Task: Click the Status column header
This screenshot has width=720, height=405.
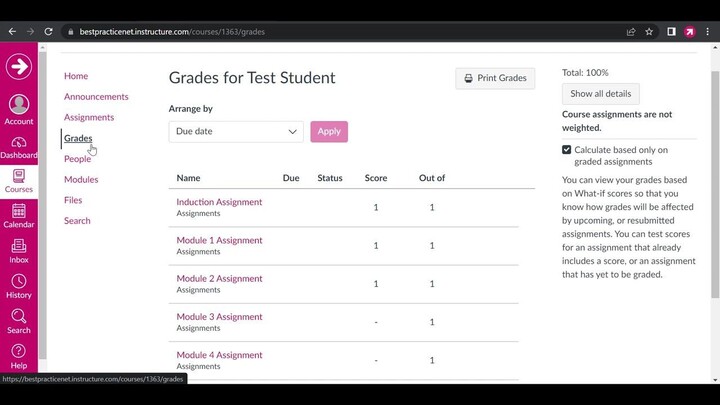Action: pos(330,178)
